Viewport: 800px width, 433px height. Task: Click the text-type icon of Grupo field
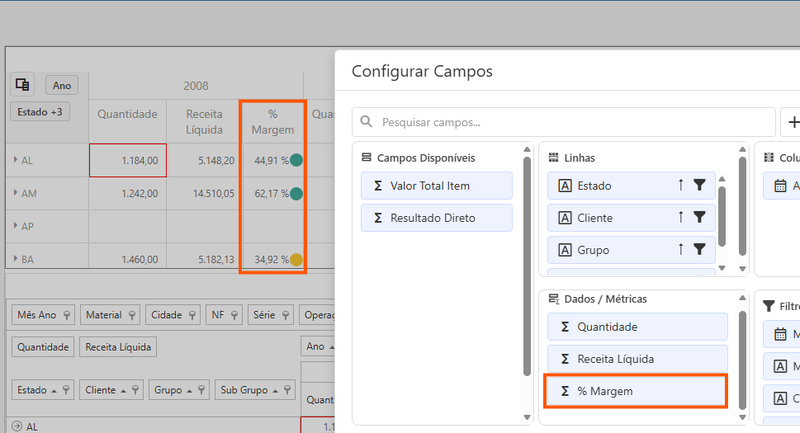click(x=565, y=250)
